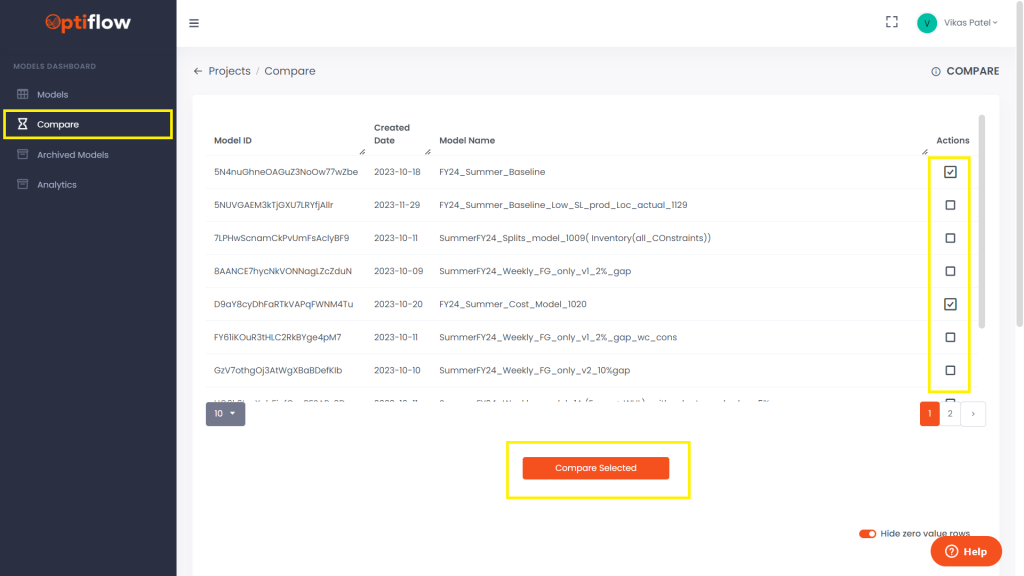The height and width of the screenshot is (576, 1024).
Task: Open Compare in the sidebar menu
Action: pos(58,125)
